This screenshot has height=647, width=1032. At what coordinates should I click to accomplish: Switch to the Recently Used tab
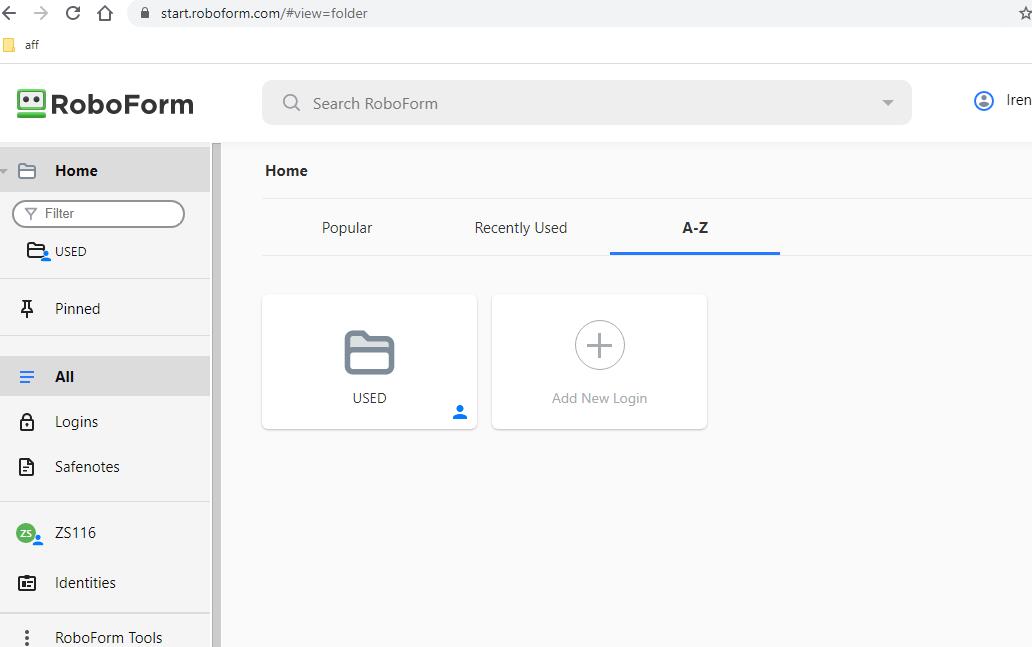pyautogui.click(x=520, y=228)
